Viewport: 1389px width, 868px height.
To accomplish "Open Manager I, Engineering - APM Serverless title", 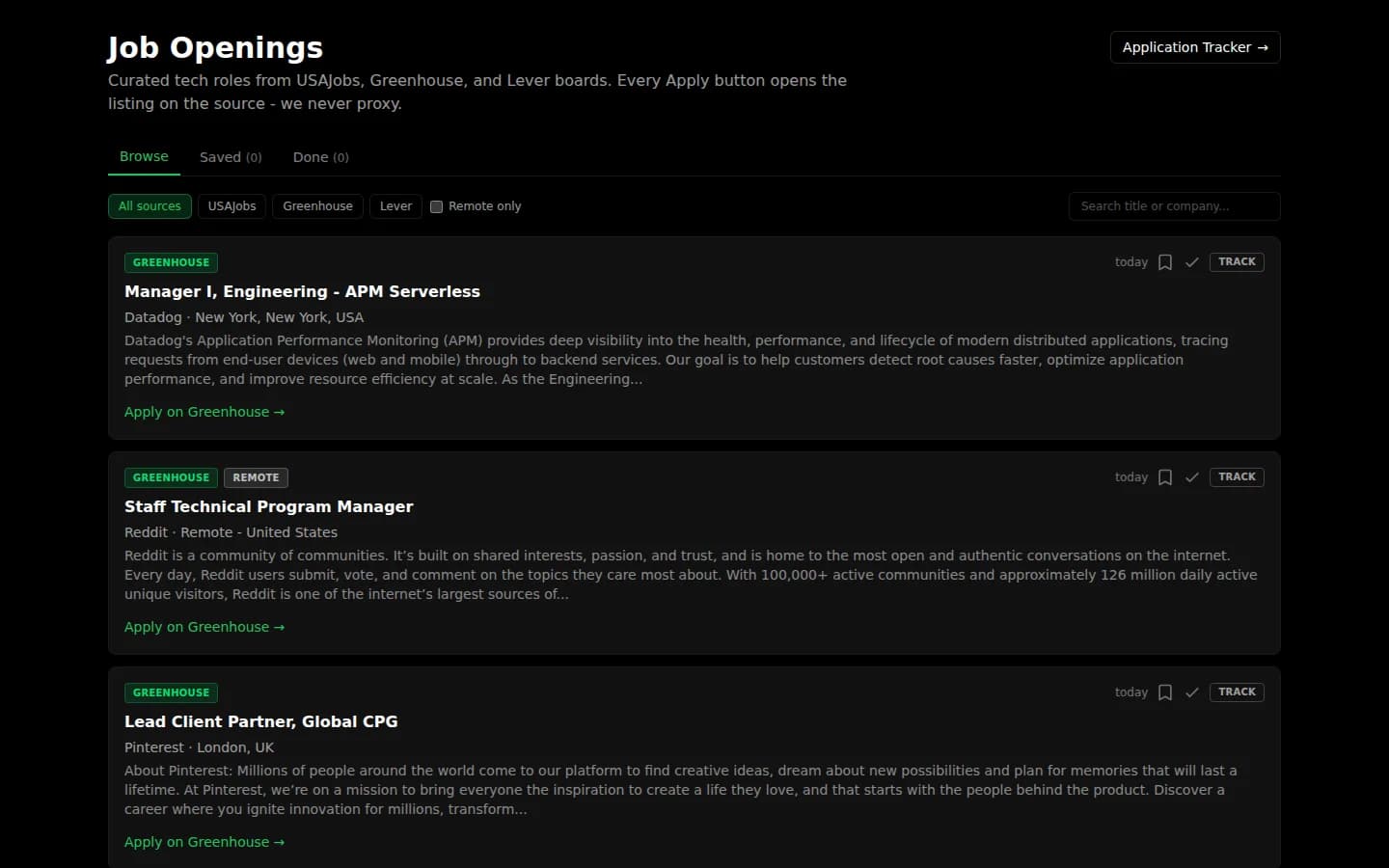I will [x=302, y=291].
